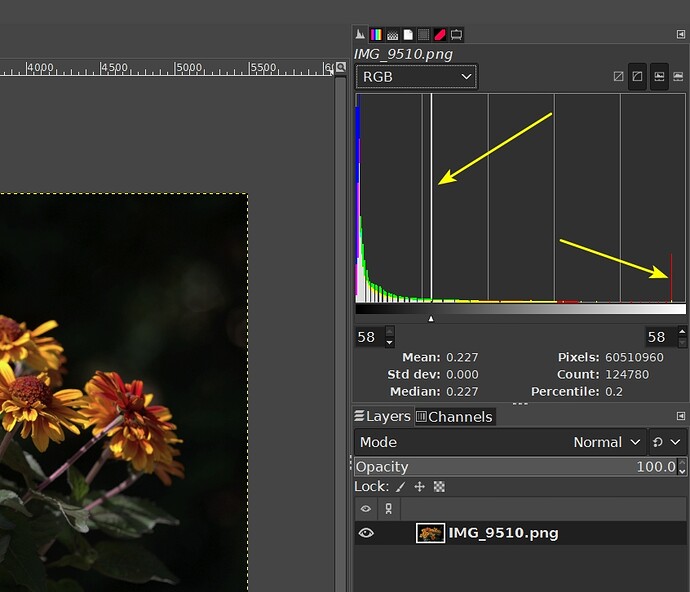Viewport: 690px width, 592px height.
Task: Open histogram dock tab configuration menu button
Action: pos(681,35)
